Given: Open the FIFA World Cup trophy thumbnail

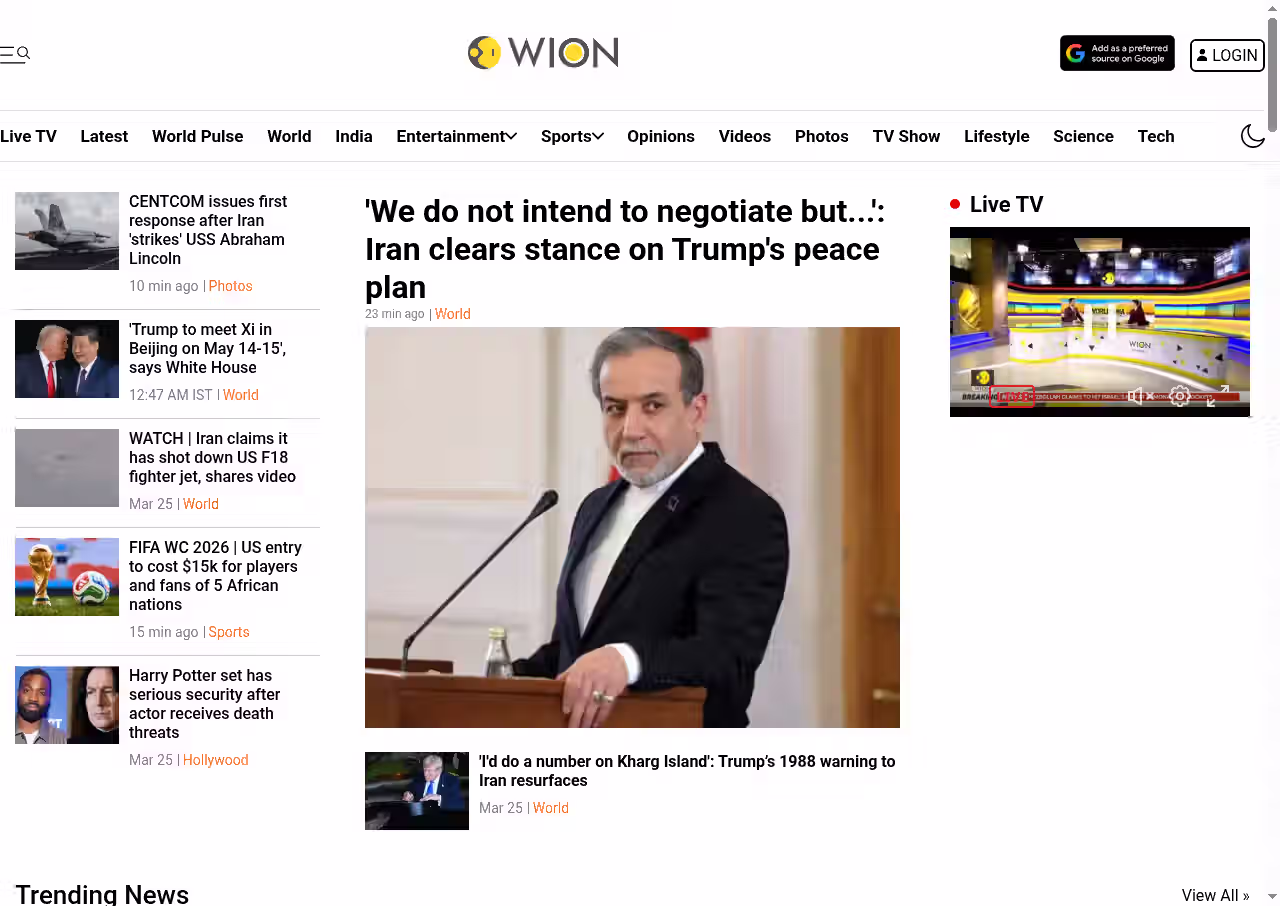Looking at the screenshot, I should coord(67,577).
